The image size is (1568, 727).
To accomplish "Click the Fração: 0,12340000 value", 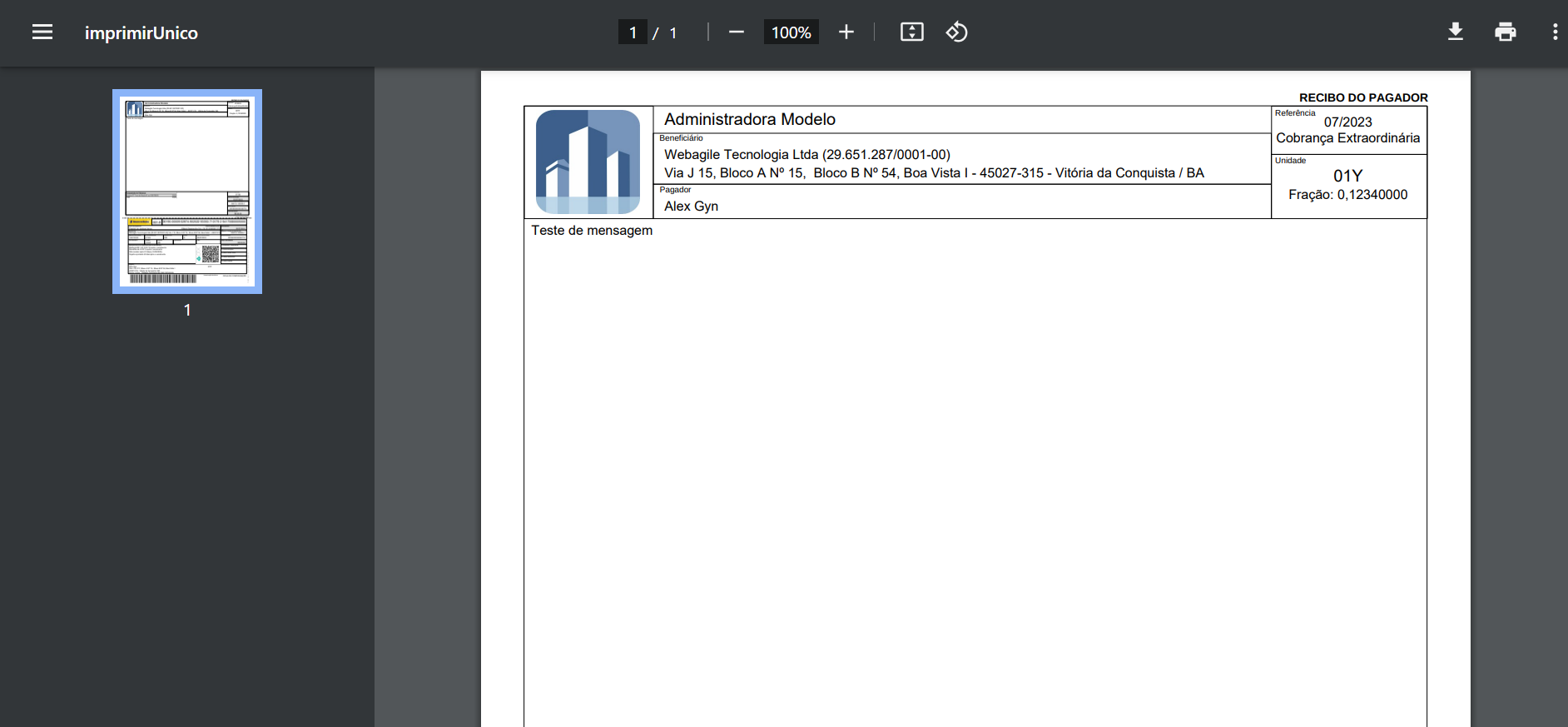I will click(x=1347, y=195).
